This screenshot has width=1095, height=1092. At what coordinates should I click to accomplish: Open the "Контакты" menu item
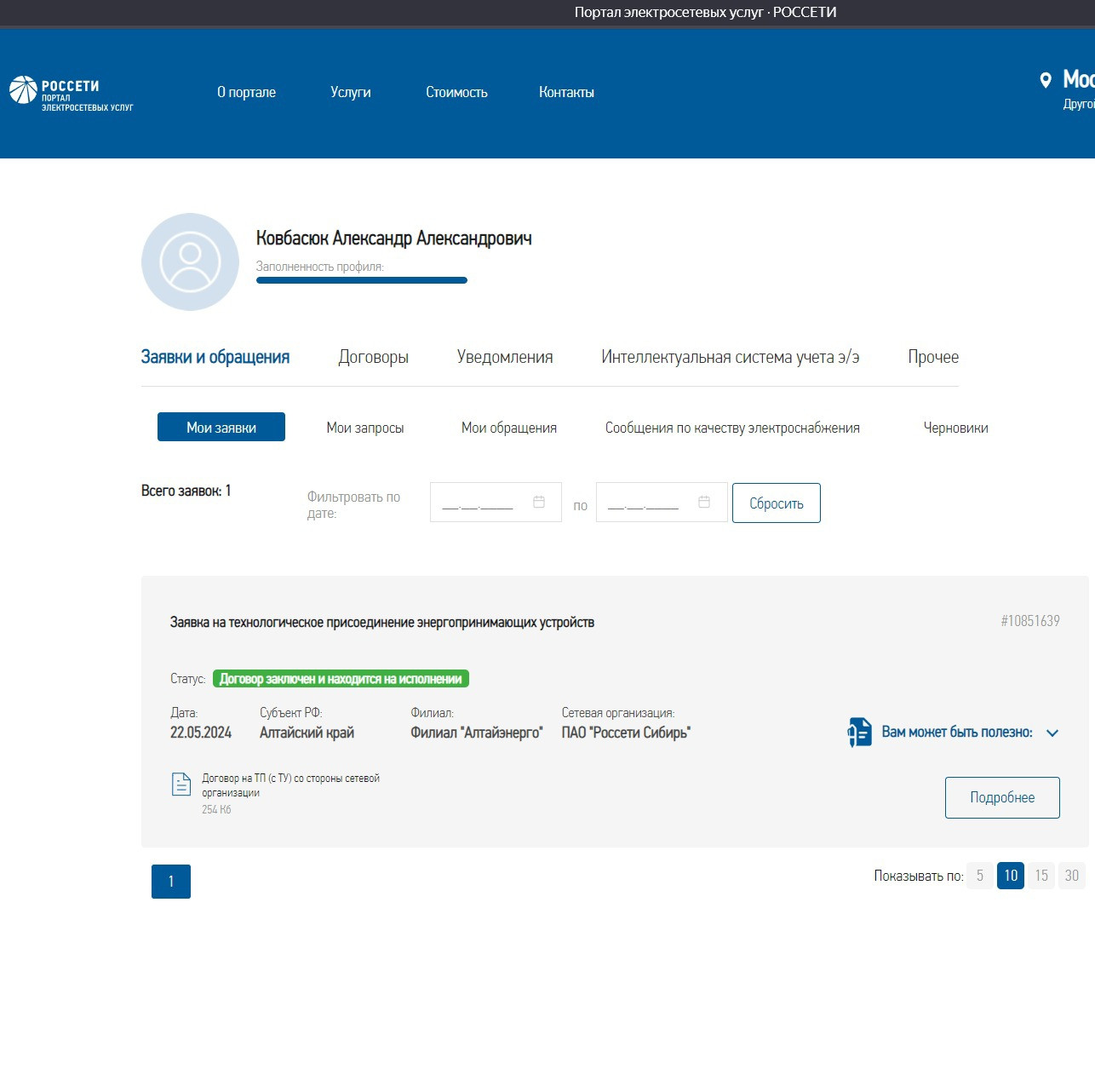[x=566, y=92]
